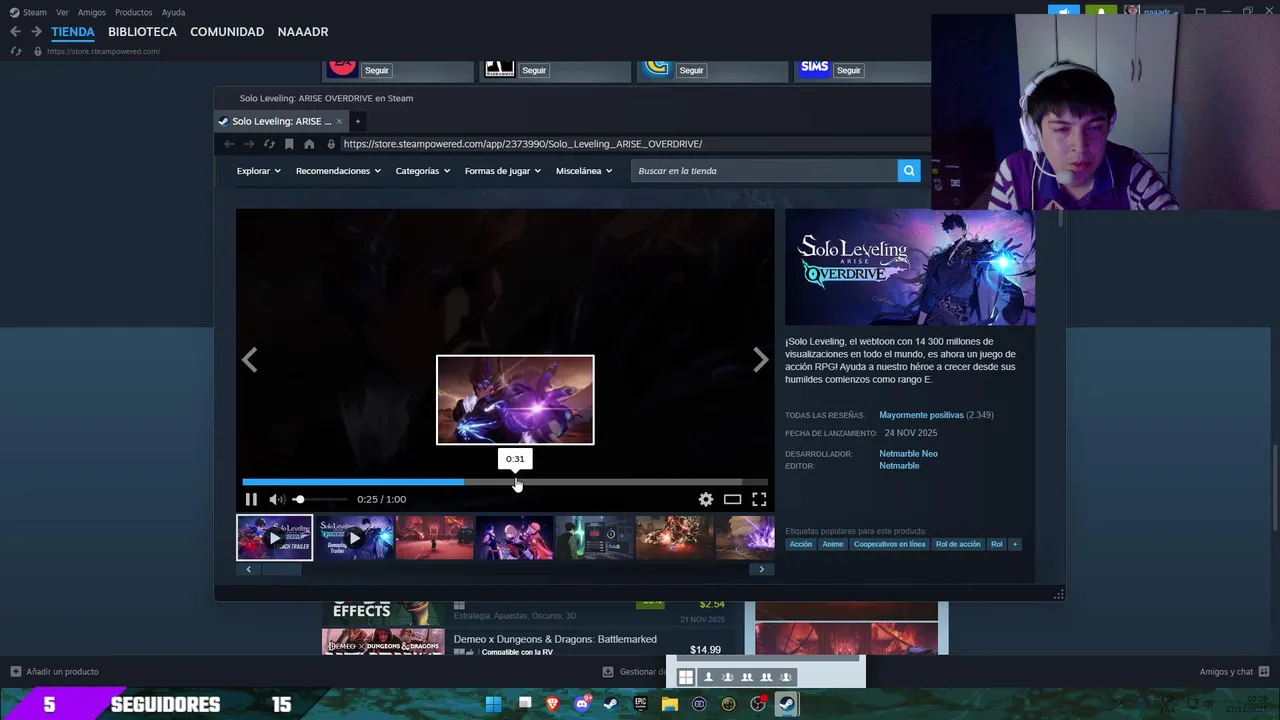Show previous media with left arrow
Screen dimensions: 1280x720
pyautogui.click(x=250, y=360)
